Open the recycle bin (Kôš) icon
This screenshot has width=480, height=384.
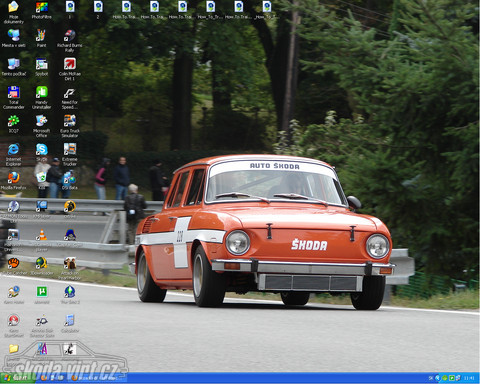[x=41, y=178]
